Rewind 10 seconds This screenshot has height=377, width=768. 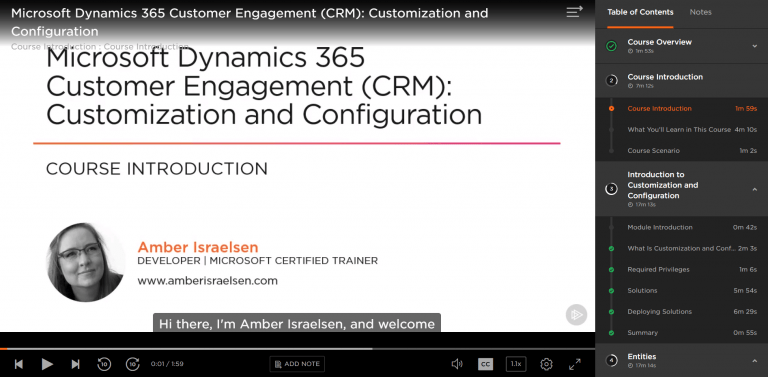coord(104,364)
